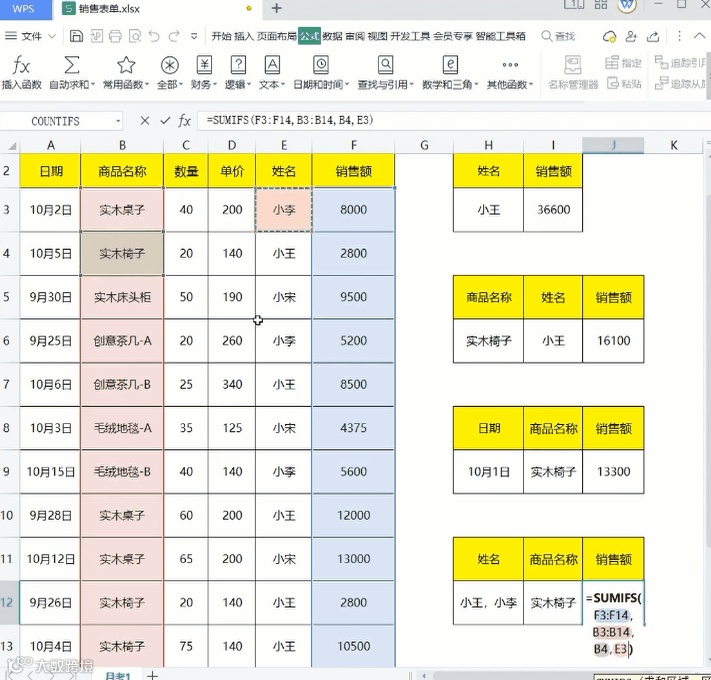Click cell B5 containing 实木床头柜
This screenshot has width=711, height=680.
click(122, 297)
